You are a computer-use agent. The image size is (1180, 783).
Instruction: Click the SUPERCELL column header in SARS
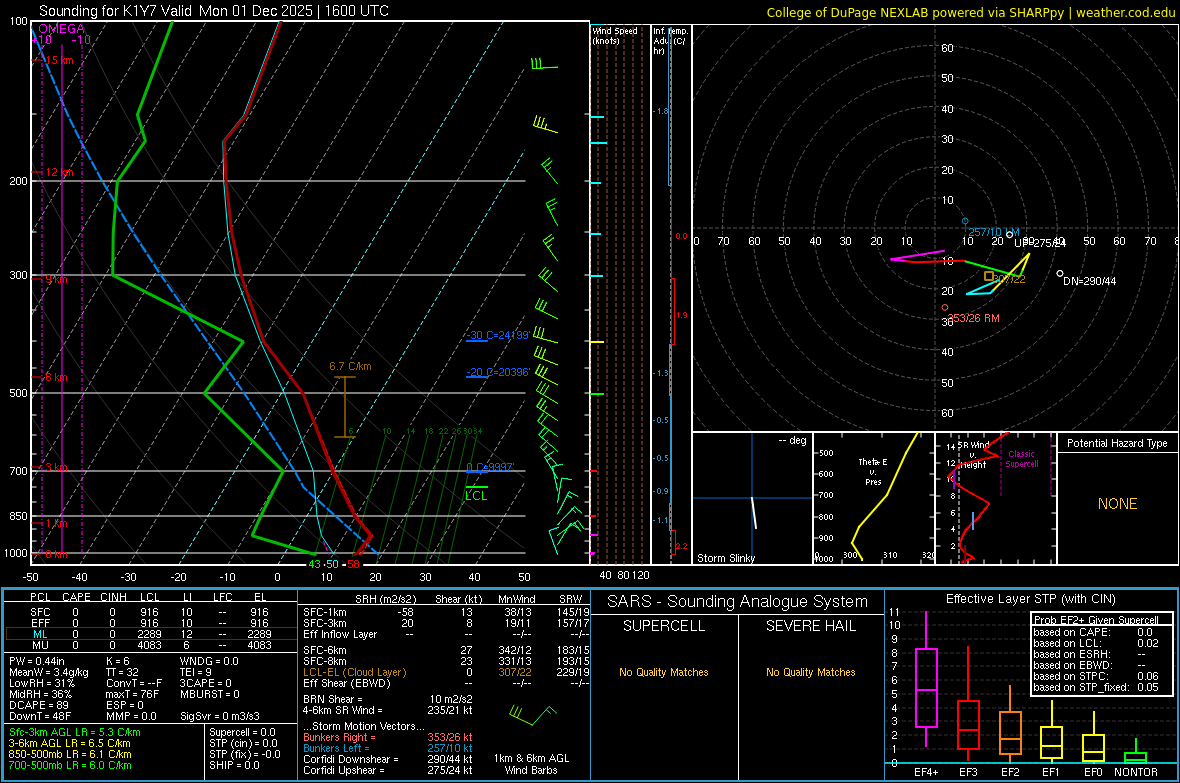[x=664, y=626]
